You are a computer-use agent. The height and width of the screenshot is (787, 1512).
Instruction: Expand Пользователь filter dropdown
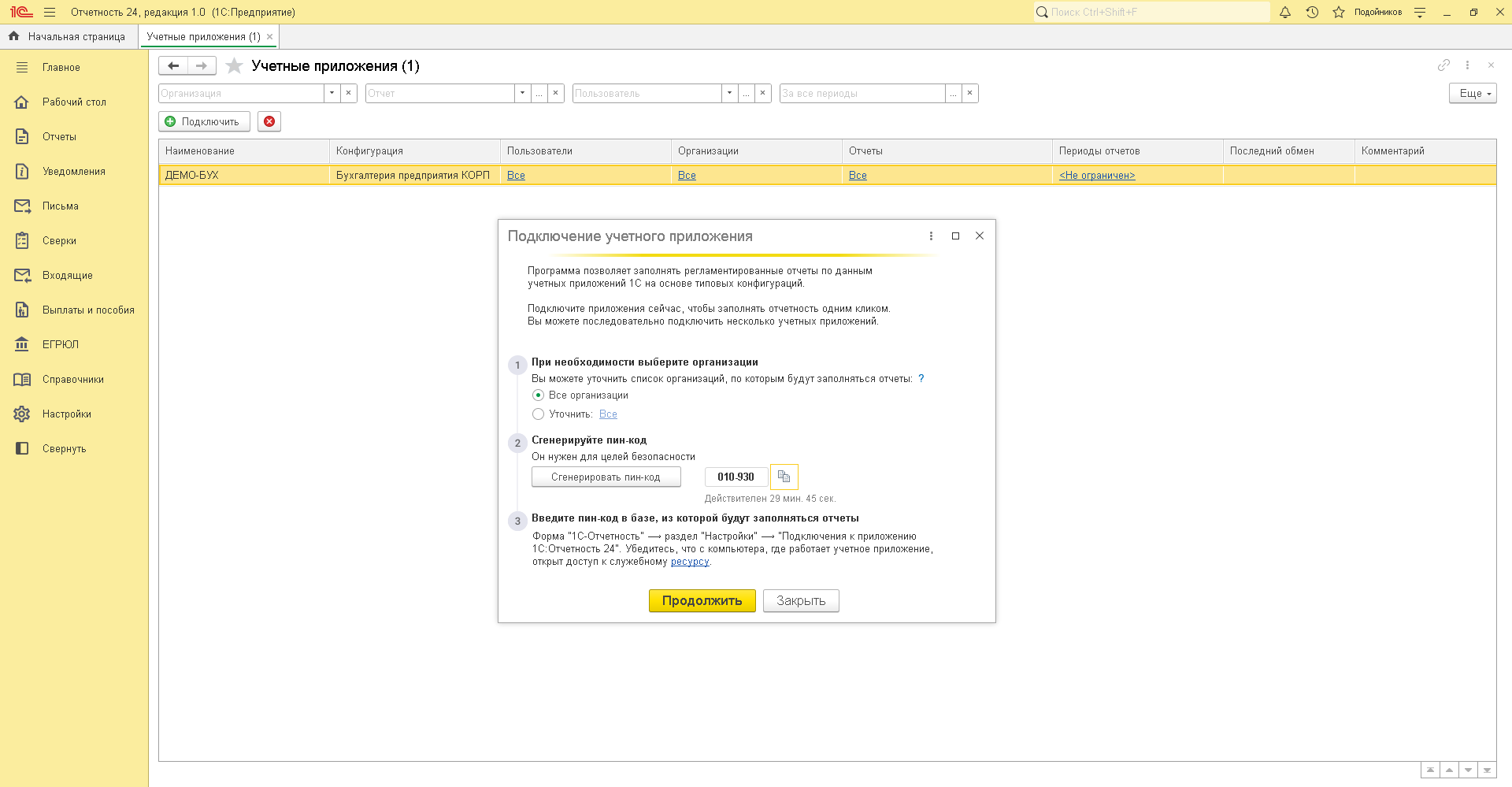coord(729,93)
